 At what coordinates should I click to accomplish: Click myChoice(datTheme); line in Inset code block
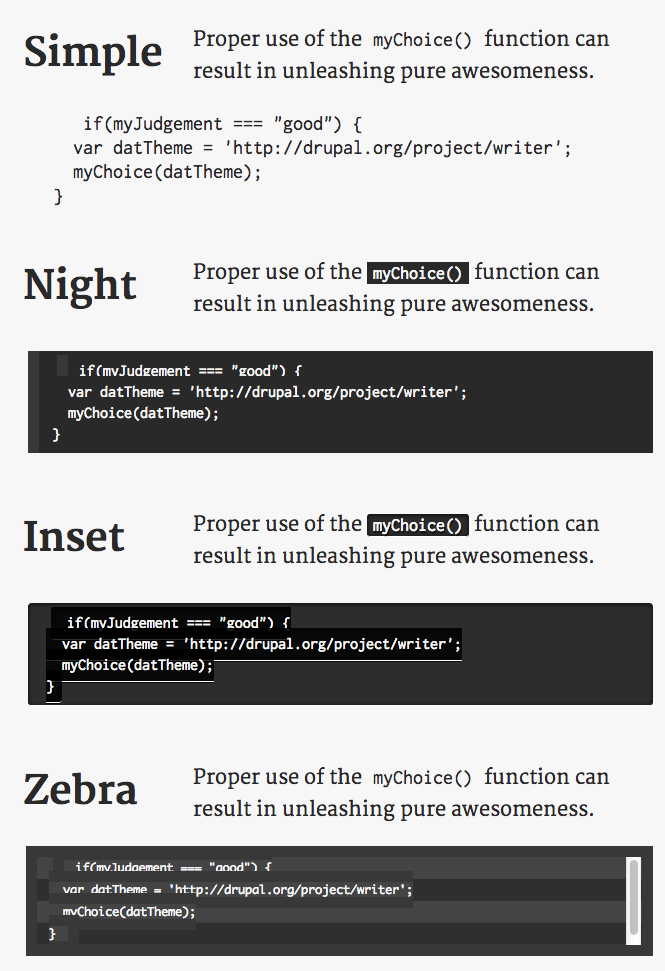(137, 665)
